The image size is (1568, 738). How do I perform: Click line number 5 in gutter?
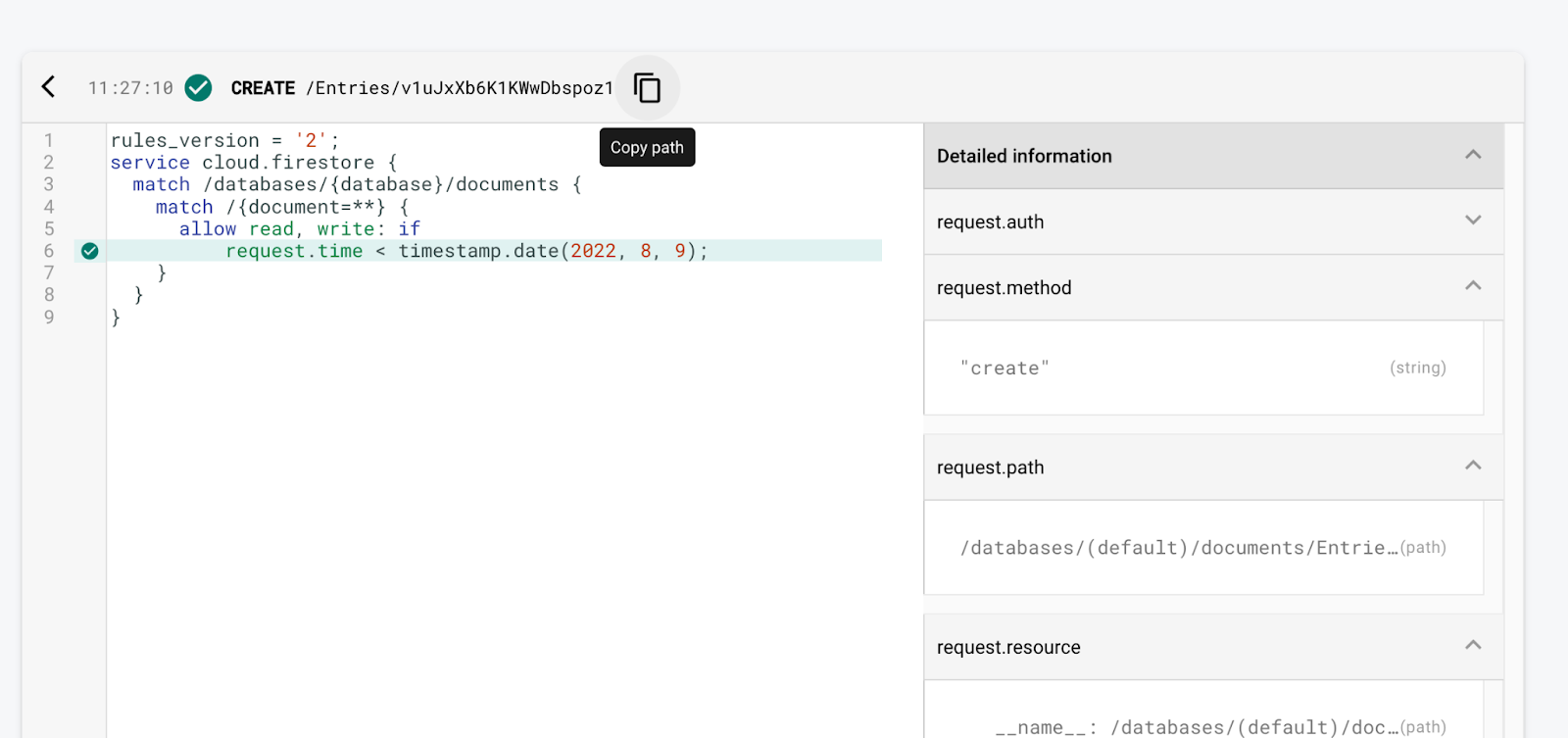(x=49, y=228)
